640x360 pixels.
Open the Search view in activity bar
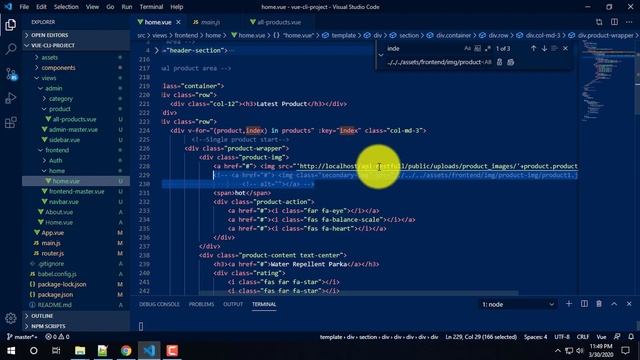11,49
